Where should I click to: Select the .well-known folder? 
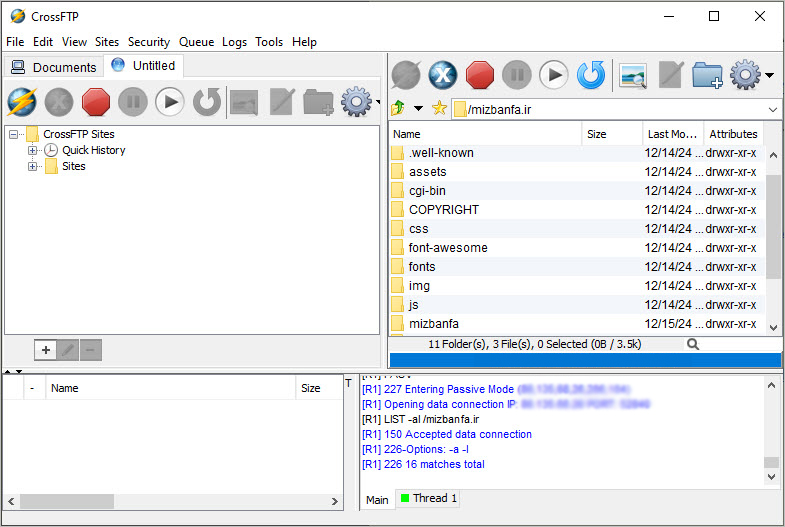click(x=577, y=153)
